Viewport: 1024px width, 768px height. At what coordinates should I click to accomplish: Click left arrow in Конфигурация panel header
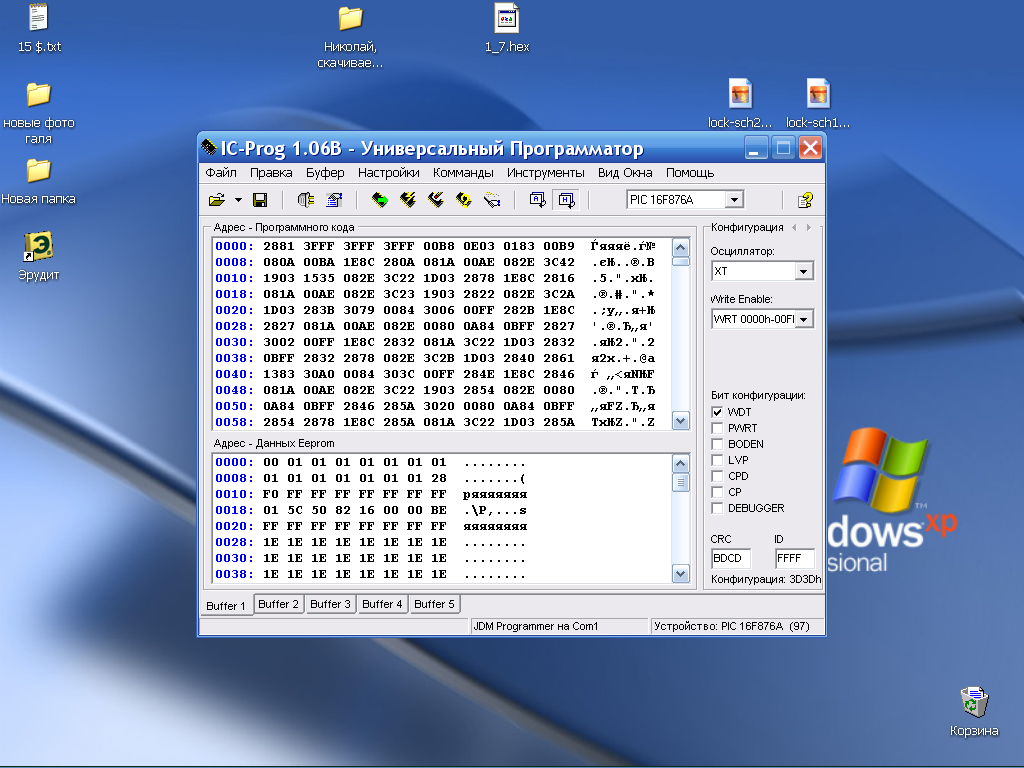click(x=794, y=227)
